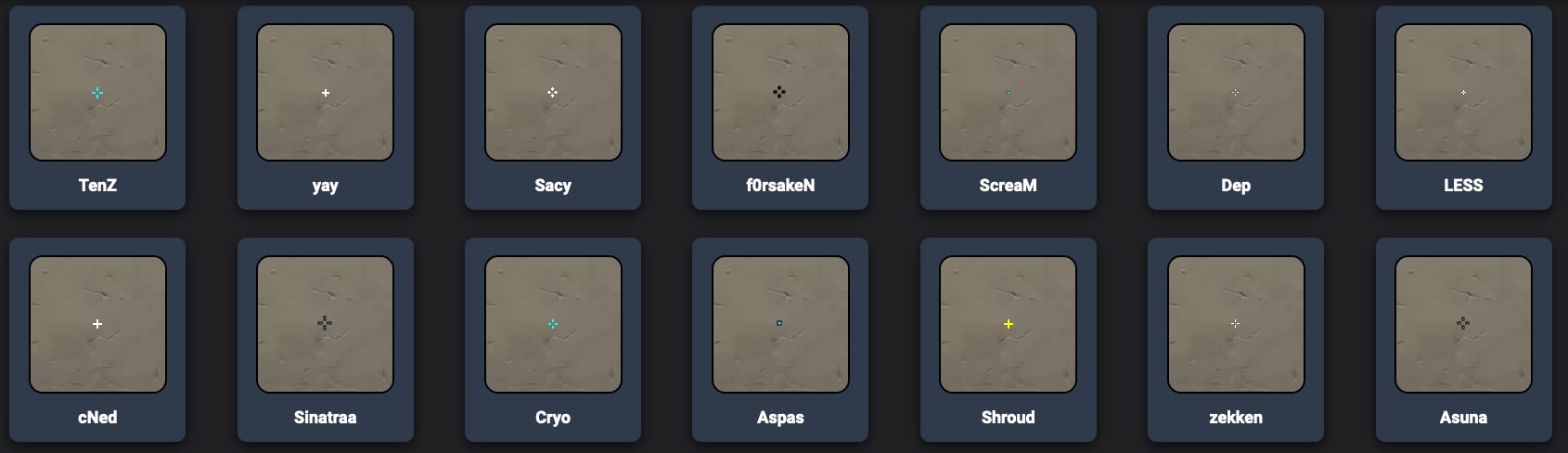This screenshot has height=453, width=1568.
Task: Pick Shroud's yellow crosshair preview
Action: [x=1008, y=324]
